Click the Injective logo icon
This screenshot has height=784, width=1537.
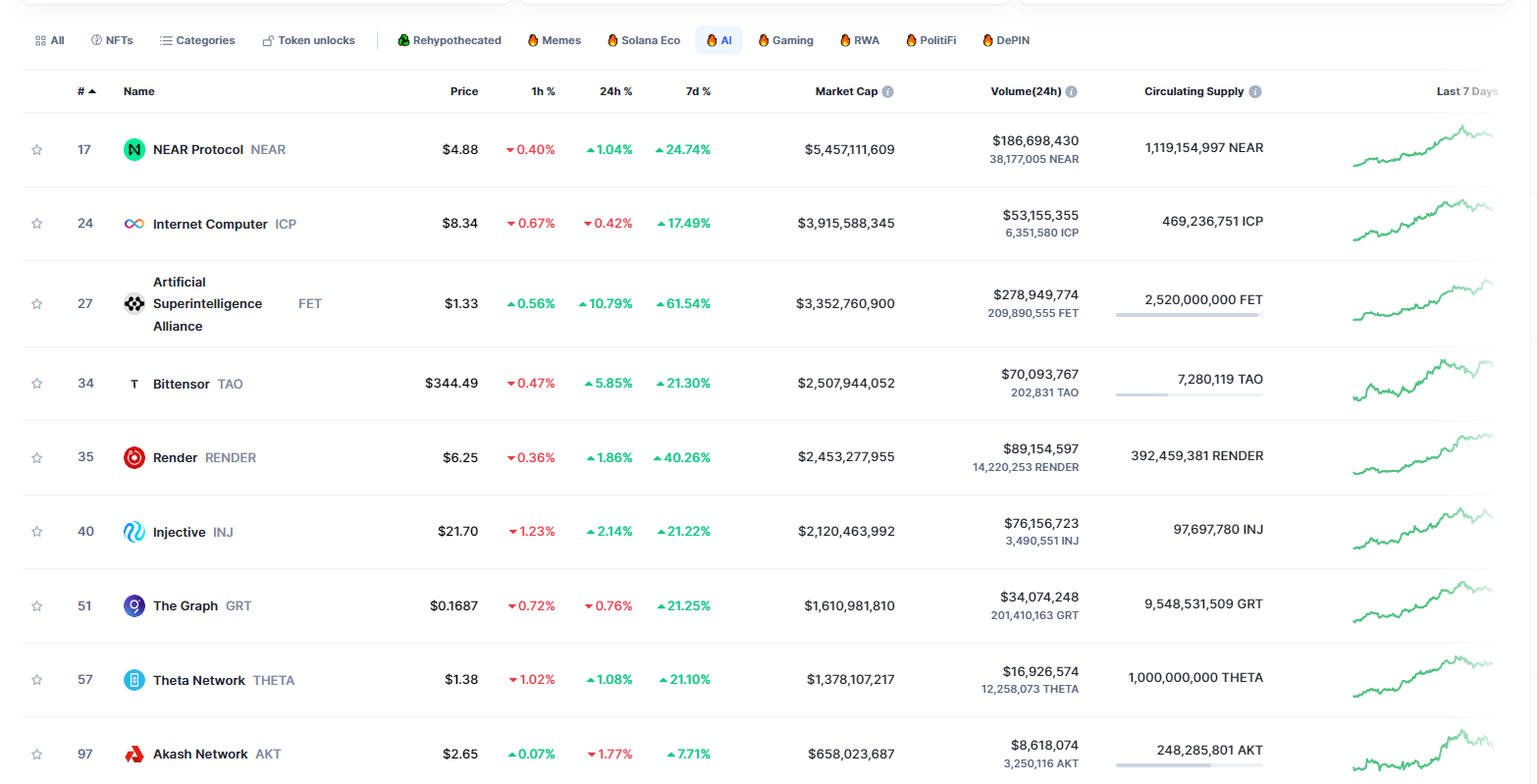click(134, 532)
